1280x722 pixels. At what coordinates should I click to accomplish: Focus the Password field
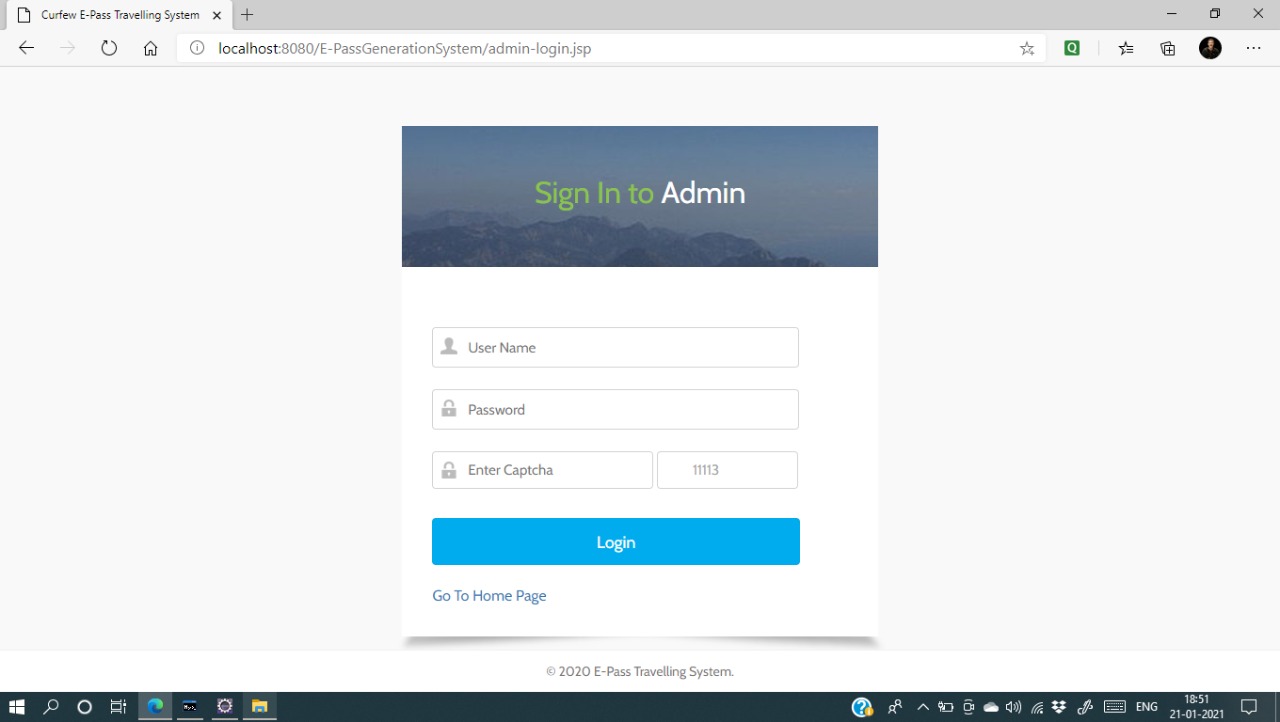(x=615, y=409)
